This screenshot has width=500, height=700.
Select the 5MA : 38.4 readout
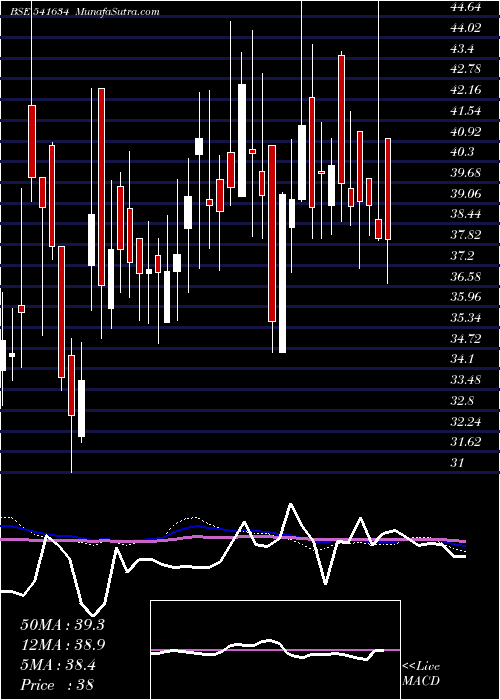click(58, 664)
